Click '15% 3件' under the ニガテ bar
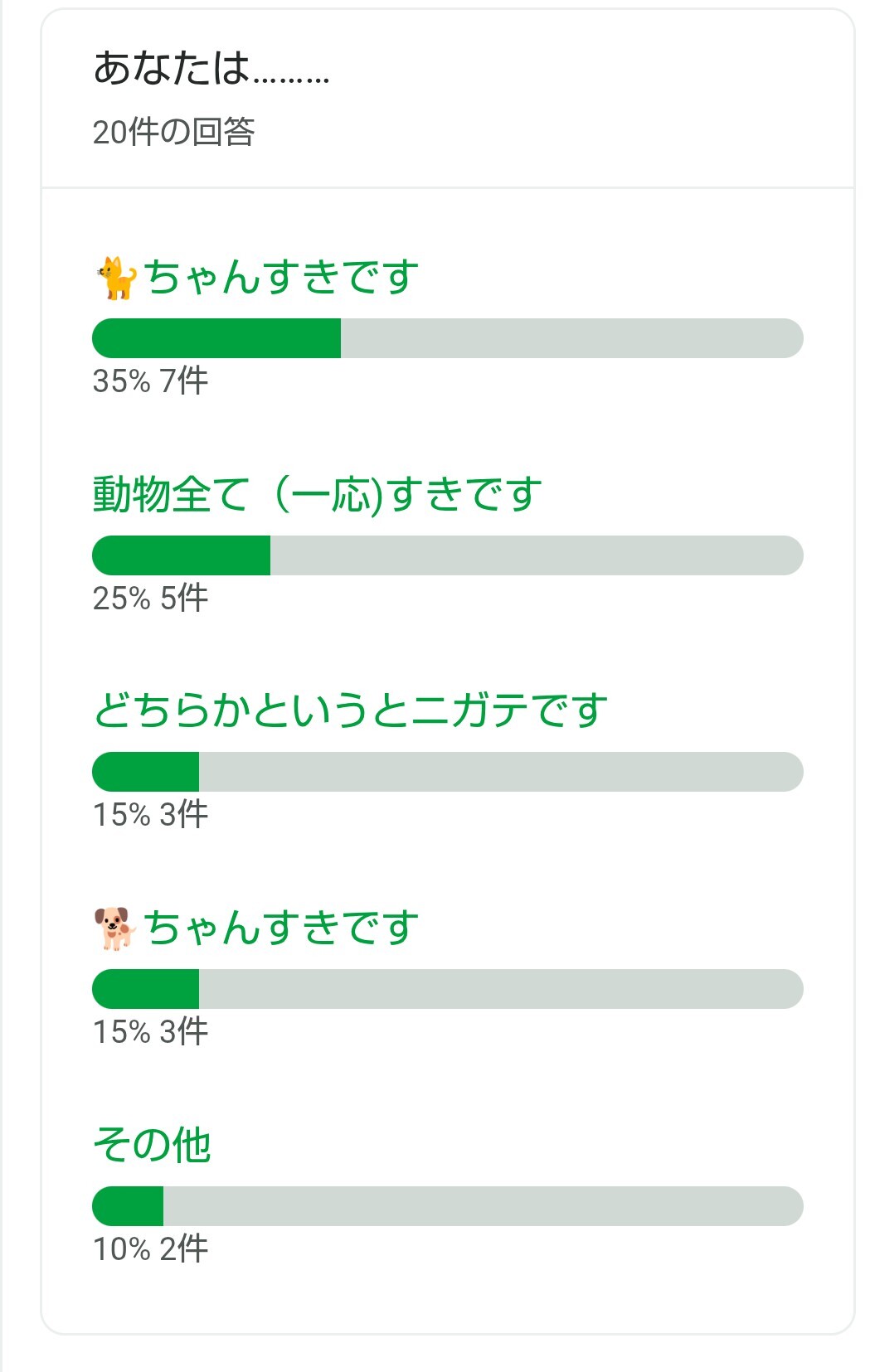The image size is (870, 1372). click(x=150, y=815)
